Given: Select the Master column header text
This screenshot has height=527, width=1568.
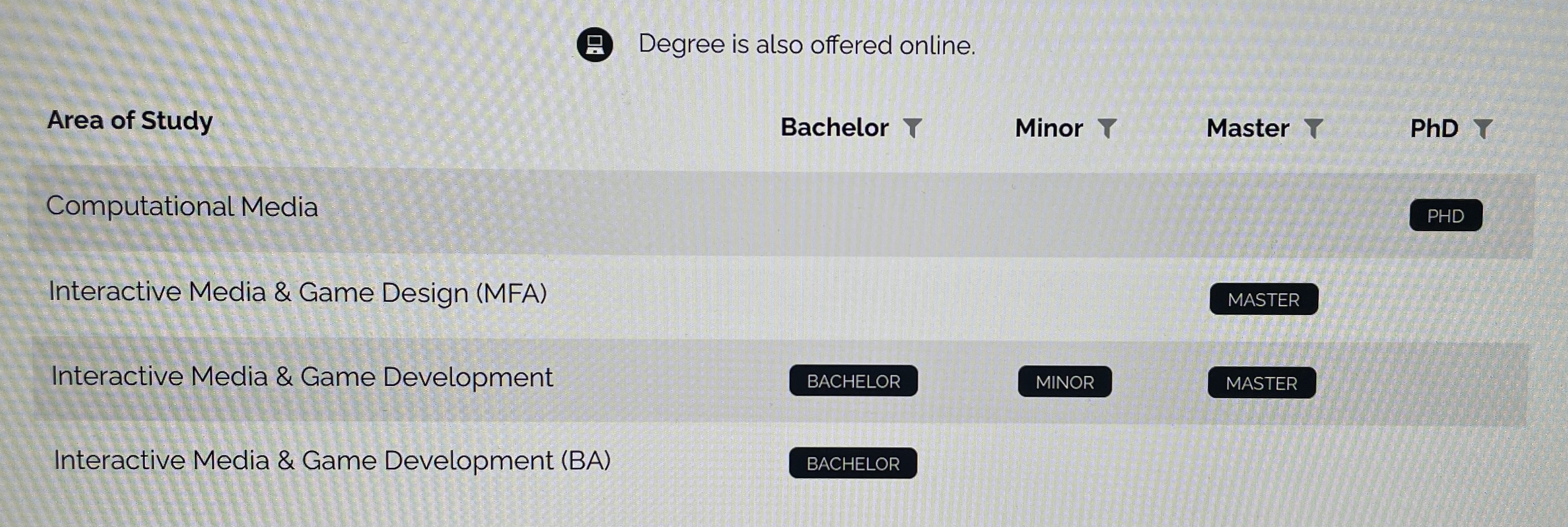Looking at the screenshot, I should tap(1248, 128).
